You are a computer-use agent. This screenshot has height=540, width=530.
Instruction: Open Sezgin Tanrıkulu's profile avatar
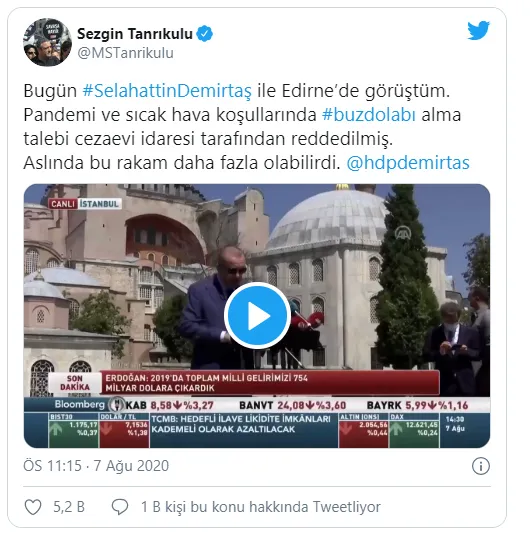pyautogui.click(x=48, y=42)
